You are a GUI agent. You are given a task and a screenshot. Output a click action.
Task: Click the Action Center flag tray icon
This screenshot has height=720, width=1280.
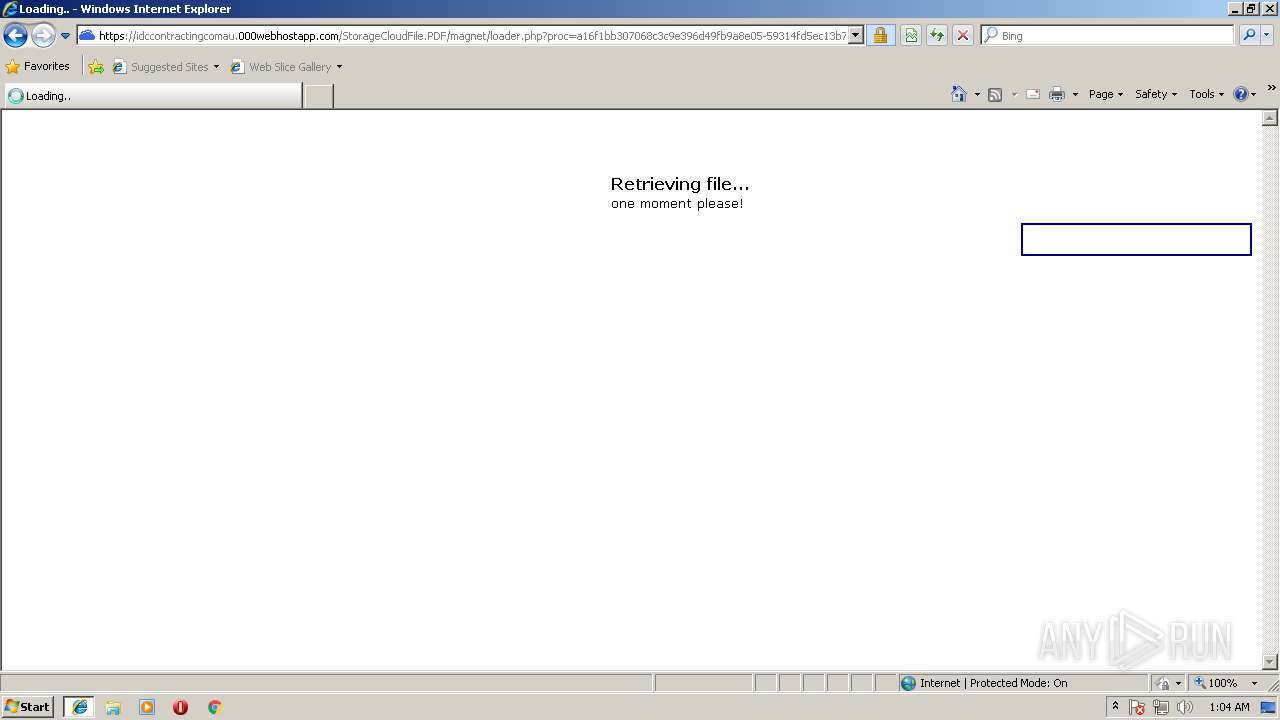click(x=1137, y=707)
